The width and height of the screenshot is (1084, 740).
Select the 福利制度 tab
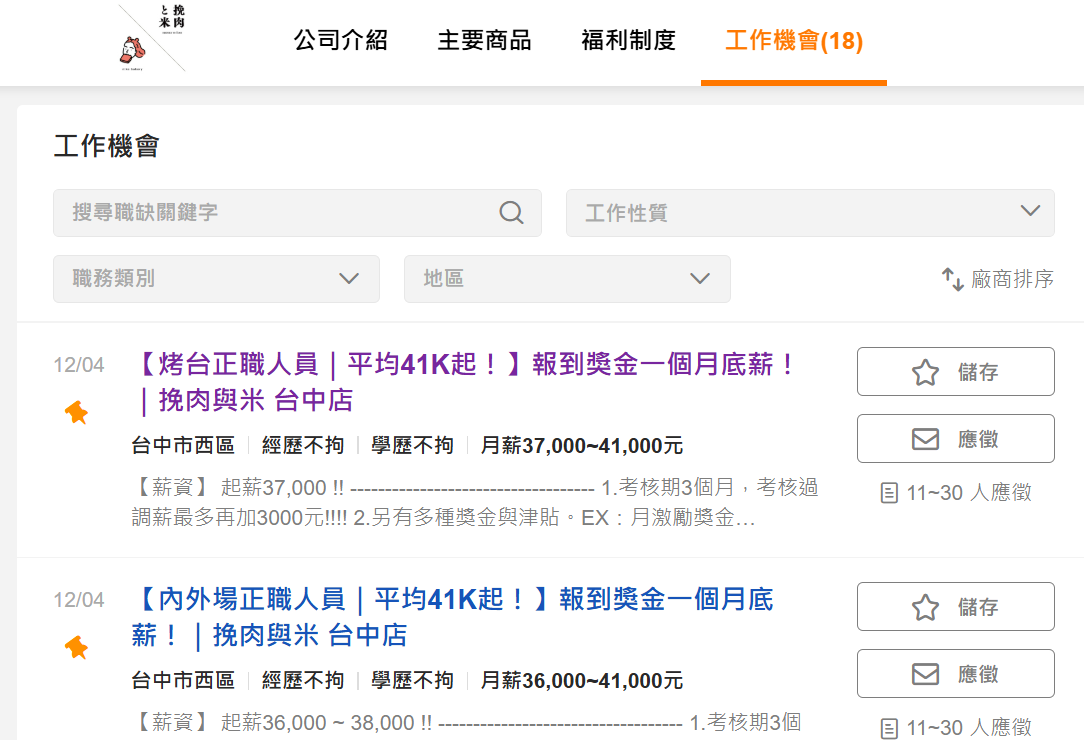[x=628, y=41]
